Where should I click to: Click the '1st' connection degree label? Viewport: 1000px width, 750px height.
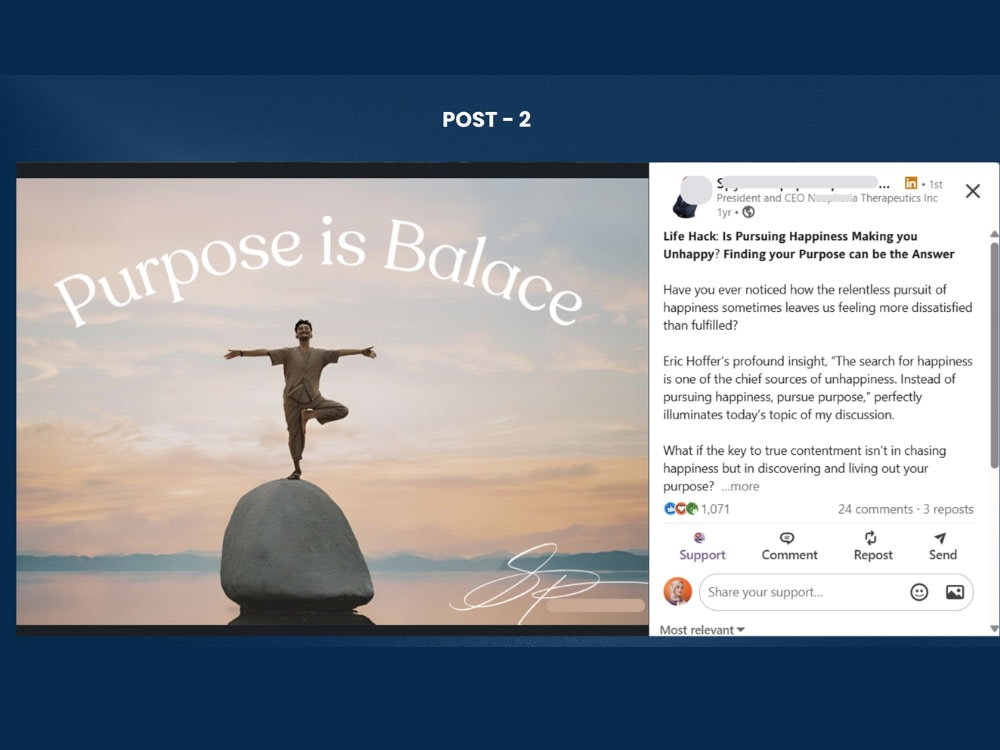tap(936, 184)
